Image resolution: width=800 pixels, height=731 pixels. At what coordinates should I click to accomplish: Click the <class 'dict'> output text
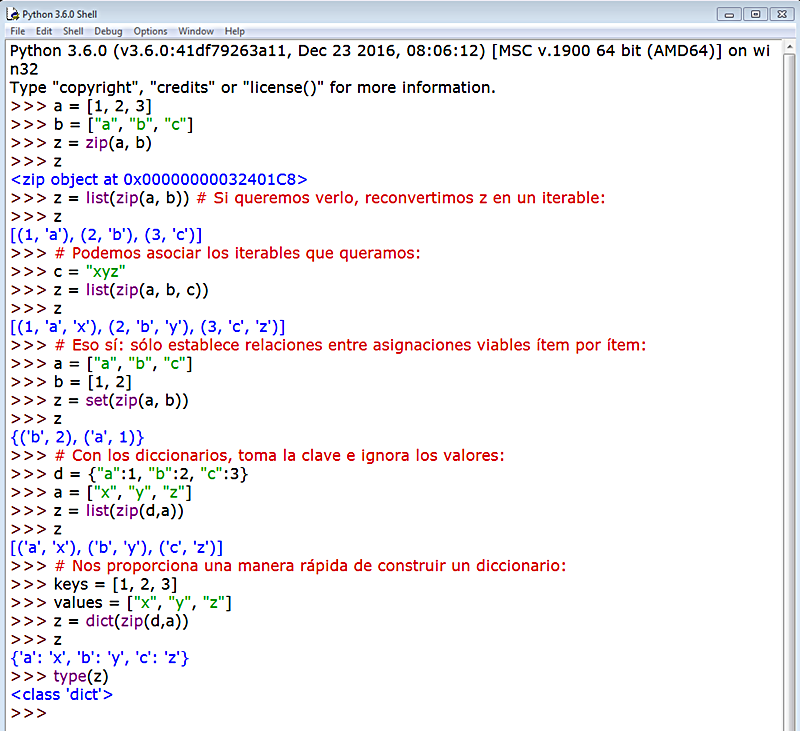pyautogui.click(x=62, y=695)
